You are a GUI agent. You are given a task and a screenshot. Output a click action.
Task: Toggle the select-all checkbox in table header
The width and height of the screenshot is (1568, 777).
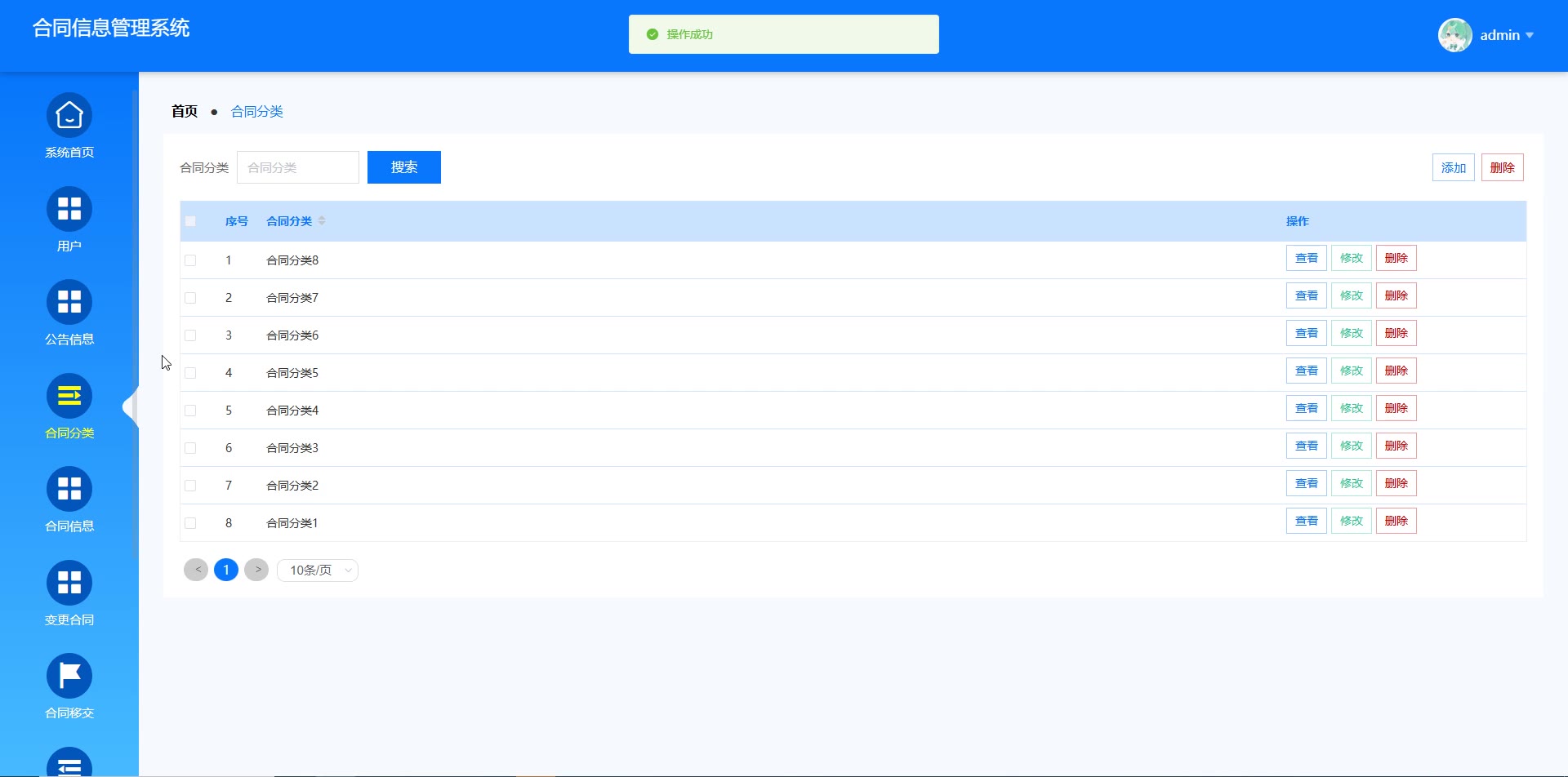coord(190,221)
